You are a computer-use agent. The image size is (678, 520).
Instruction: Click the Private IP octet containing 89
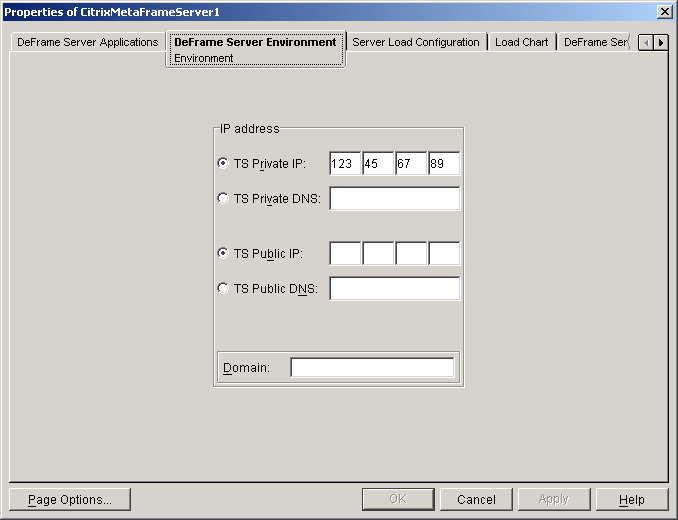444,163
